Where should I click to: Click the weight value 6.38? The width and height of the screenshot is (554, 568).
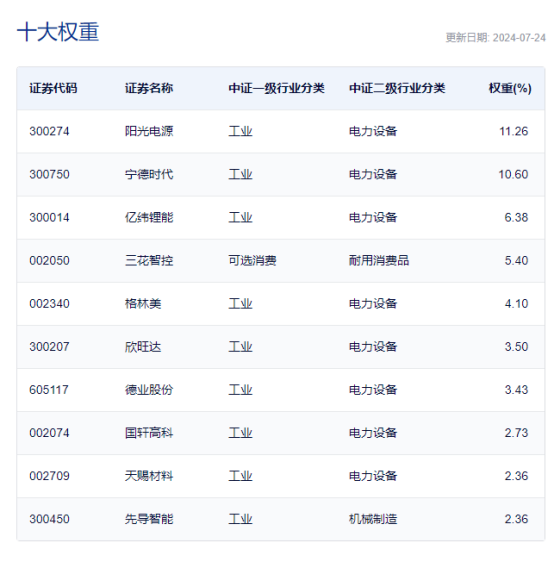516,217
